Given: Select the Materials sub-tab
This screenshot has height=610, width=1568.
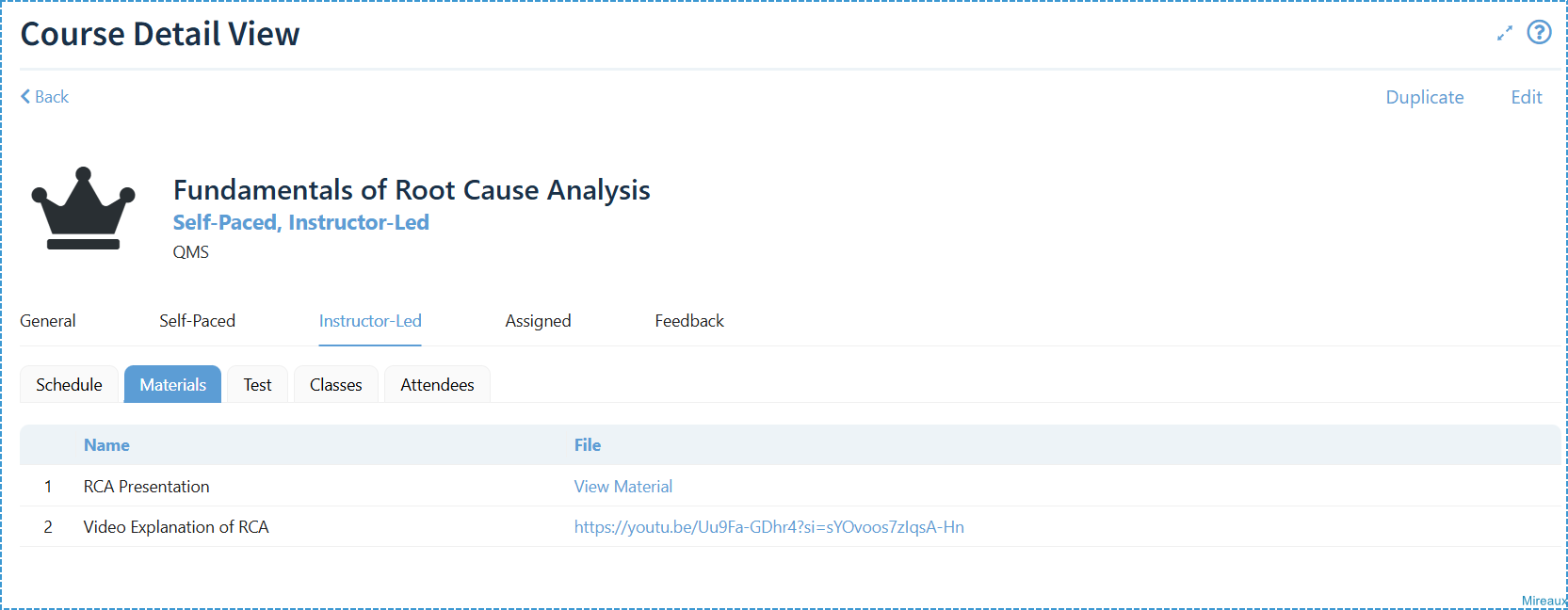Looking at the screenshot, I should click(x=172, y=384).
